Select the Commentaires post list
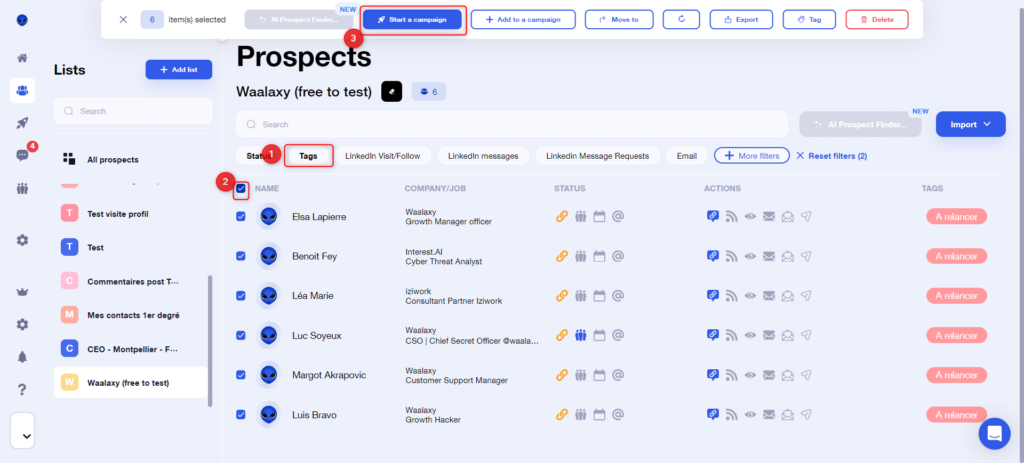This screenshot has height=463, width=1024. 133,281
